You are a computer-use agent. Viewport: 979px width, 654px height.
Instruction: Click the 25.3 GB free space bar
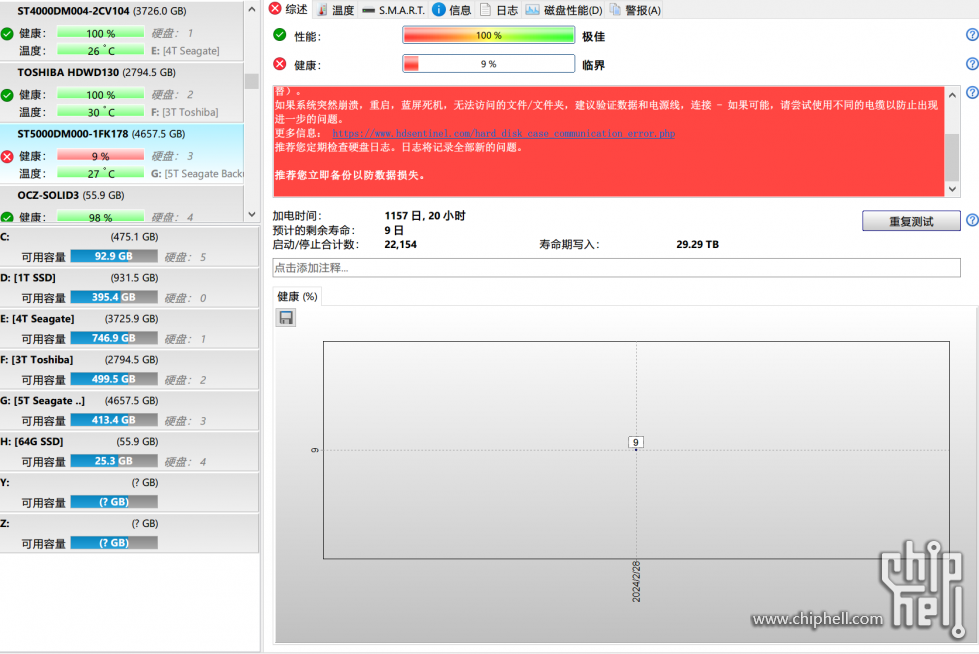coord(114,461)
